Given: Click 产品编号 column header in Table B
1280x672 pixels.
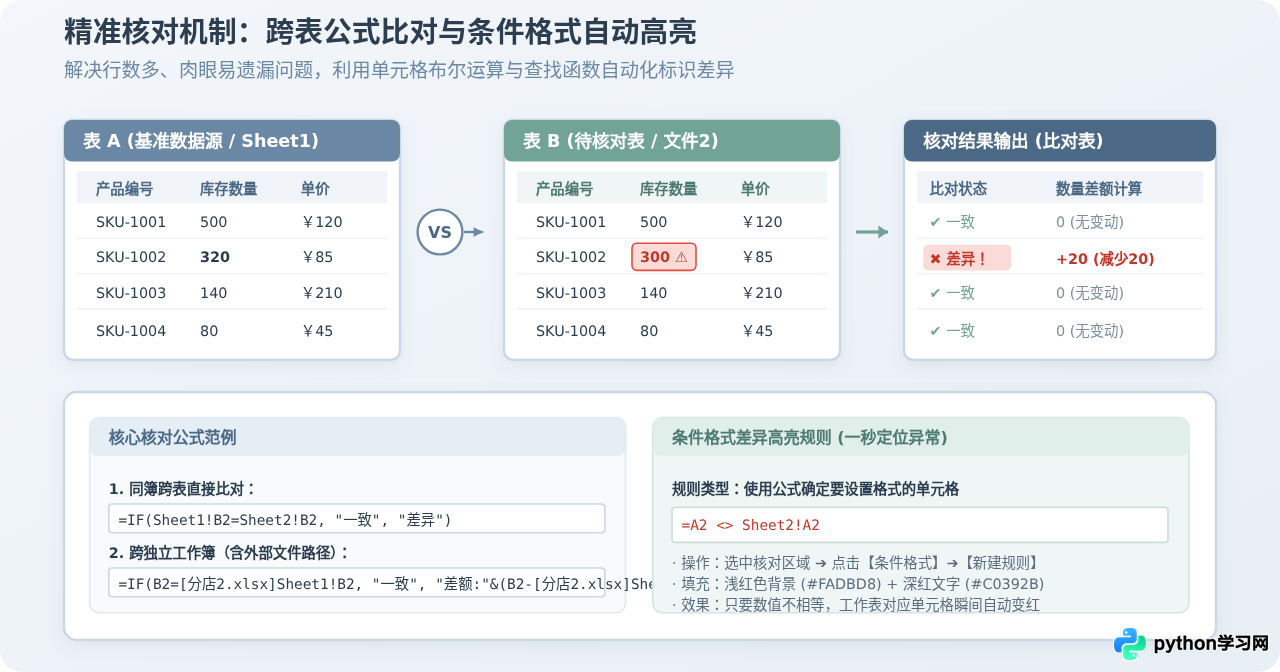Looking at the screenshot, I should click(564, 188).
